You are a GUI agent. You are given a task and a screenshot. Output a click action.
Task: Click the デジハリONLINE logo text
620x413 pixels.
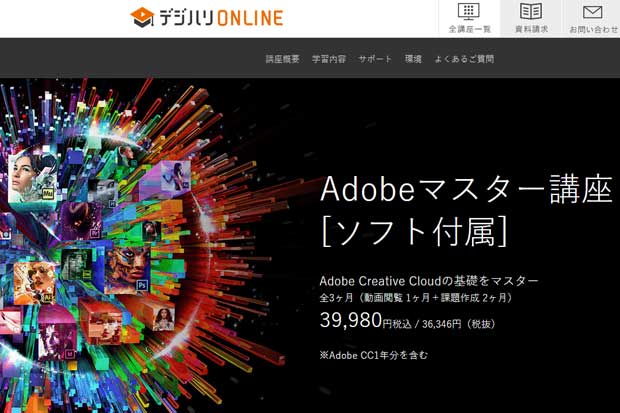221,18
